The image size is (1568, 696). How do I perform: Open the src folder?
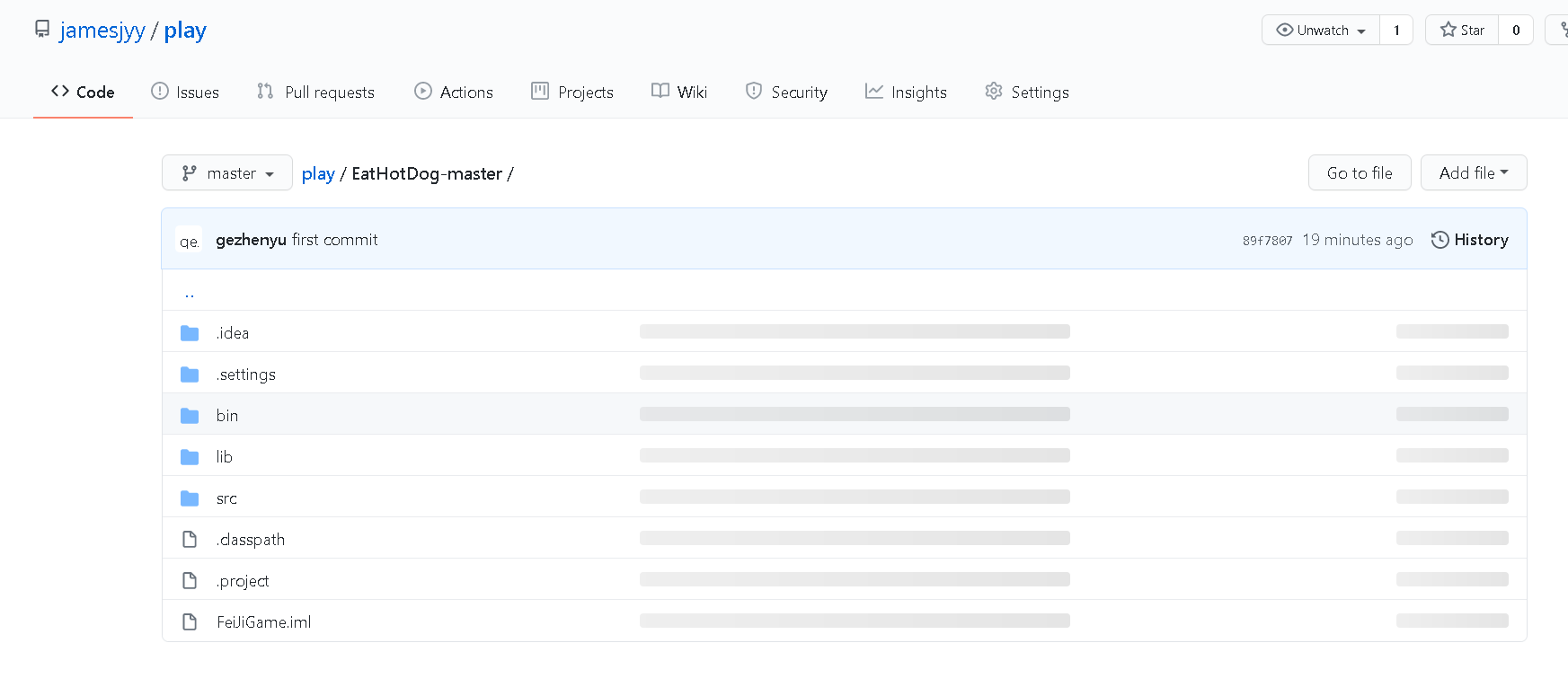(226, 498)
